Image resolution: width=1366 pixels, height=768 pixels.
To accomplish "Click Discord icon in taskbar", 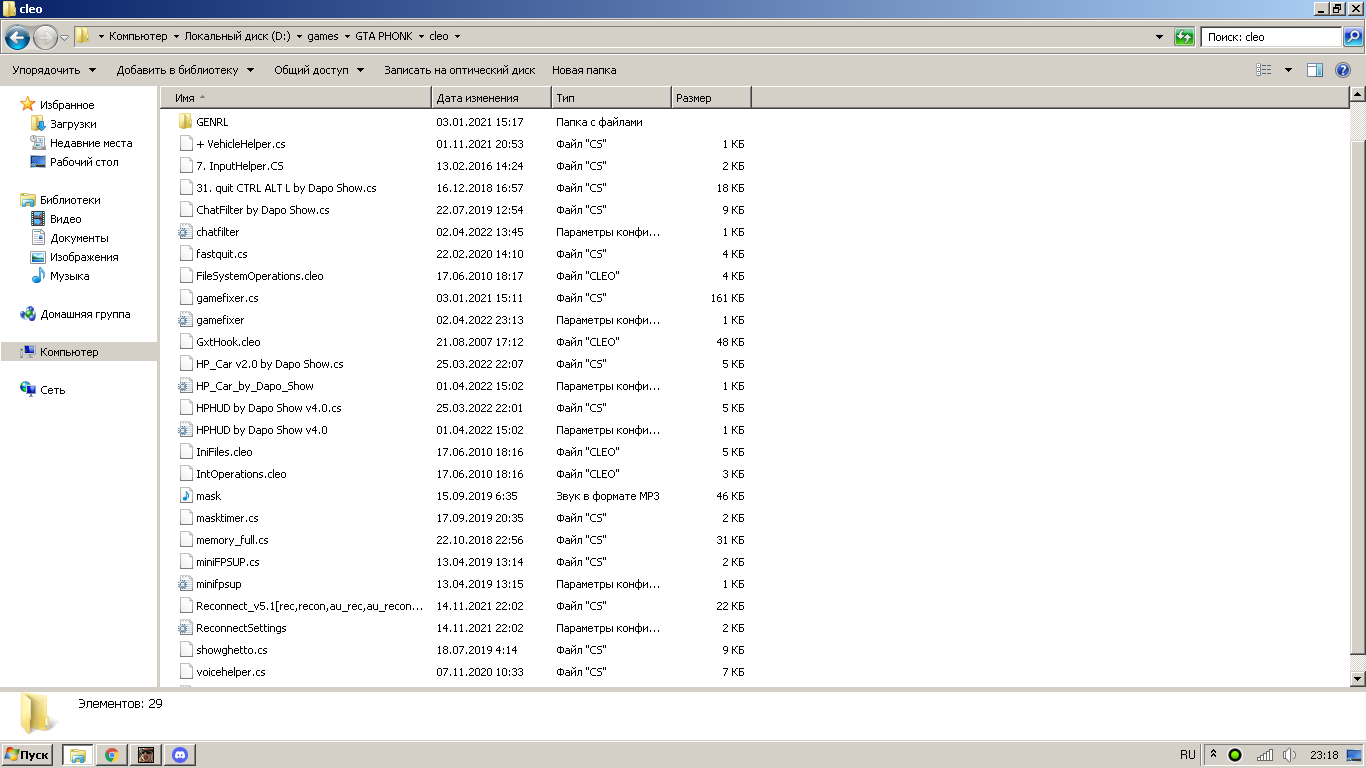I will click(180, 755).
